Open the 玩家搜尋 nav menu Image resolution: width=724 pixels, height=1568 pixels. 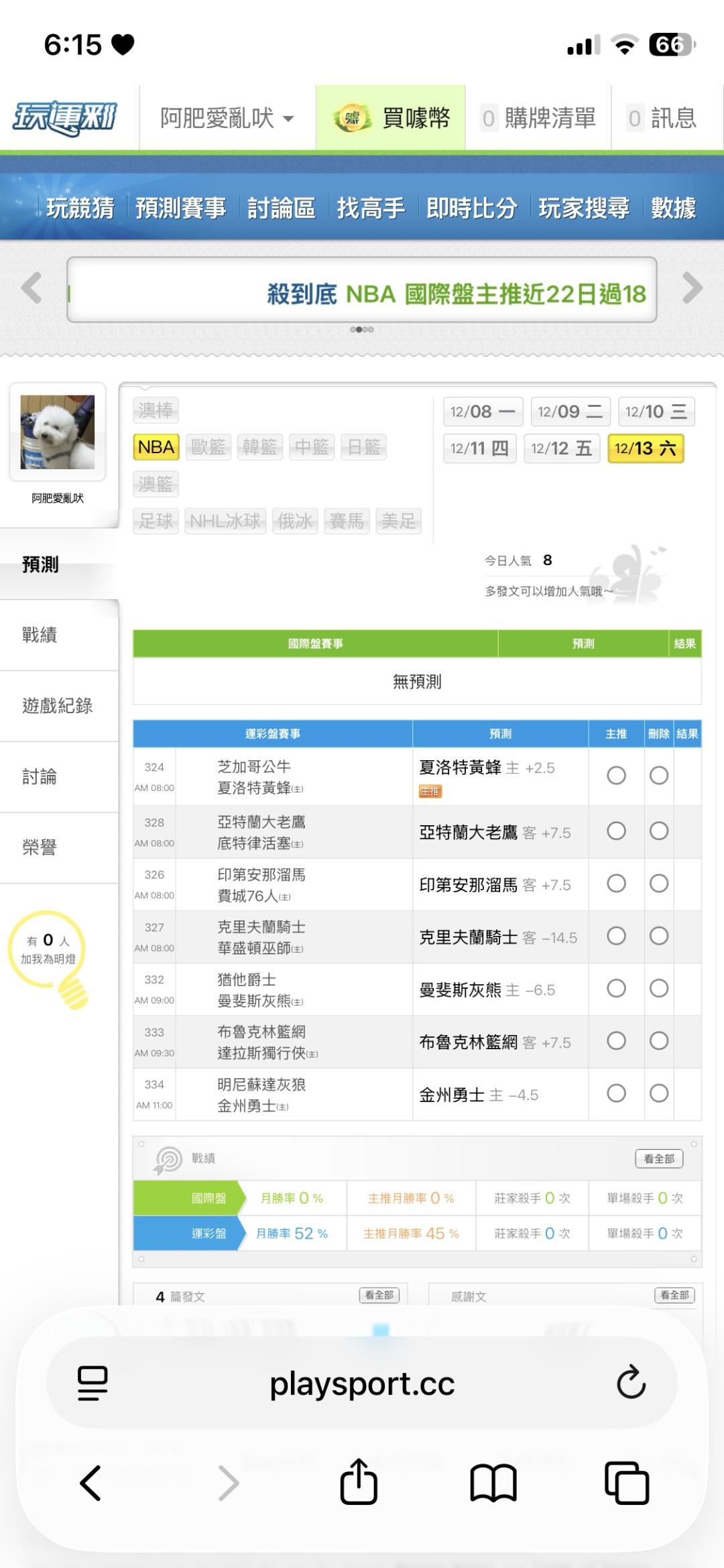point(584,208)
